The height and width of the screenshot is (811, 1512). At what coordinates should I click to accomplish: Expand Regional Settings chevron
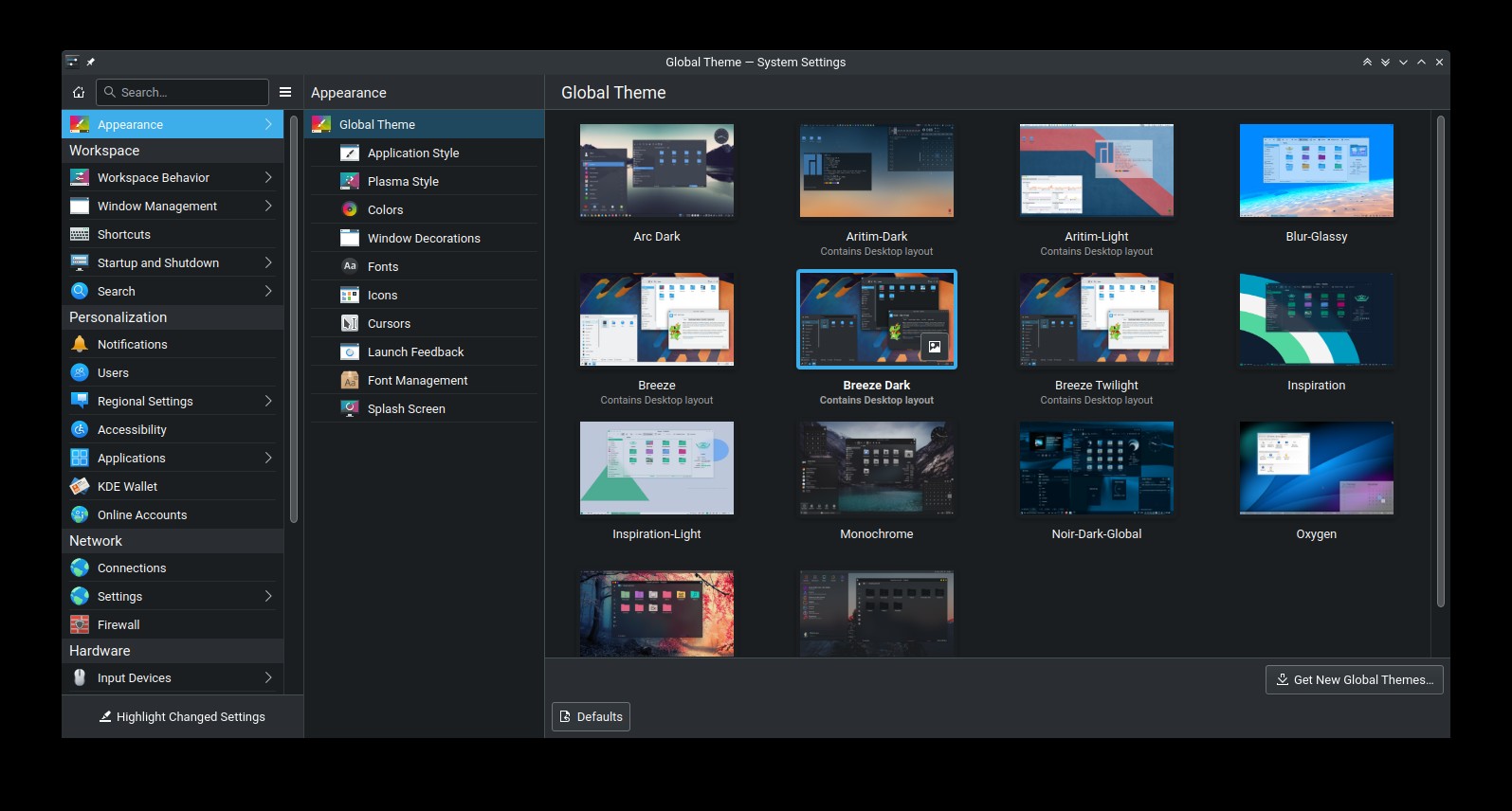[268, 401]
